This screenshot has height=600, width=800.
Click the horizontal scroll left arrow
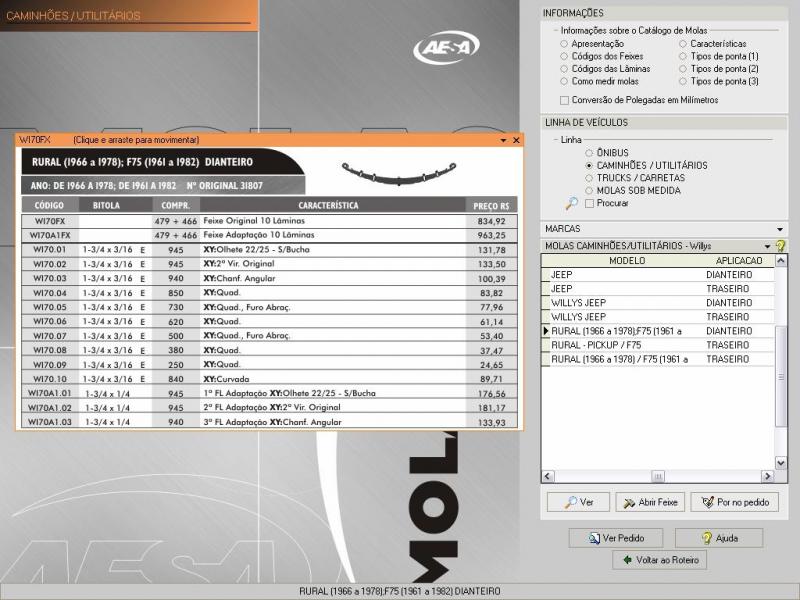(548, 476)
